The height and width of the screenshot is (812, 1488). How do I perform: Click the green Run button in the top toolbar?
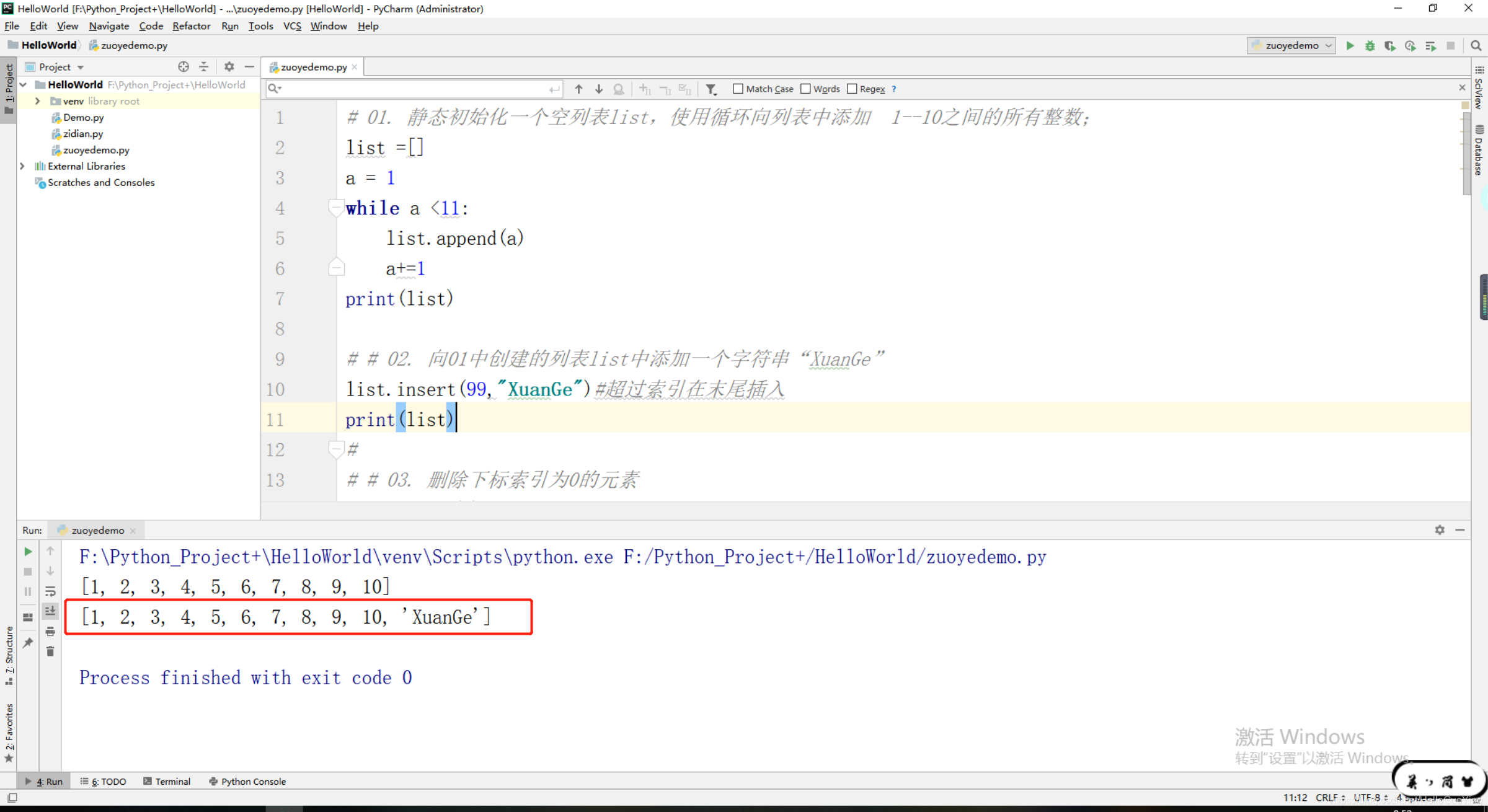1350,45
